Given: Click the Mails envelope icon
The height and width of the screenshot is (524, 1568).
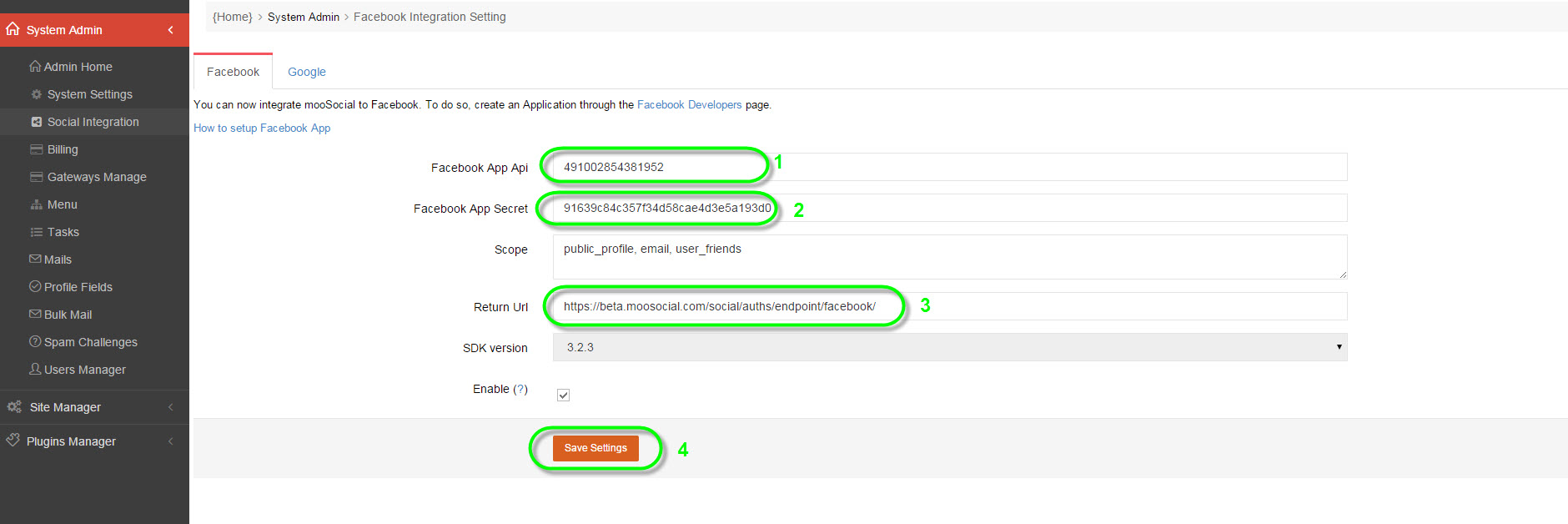Looking at the screenshot, I should coord(35,259).
